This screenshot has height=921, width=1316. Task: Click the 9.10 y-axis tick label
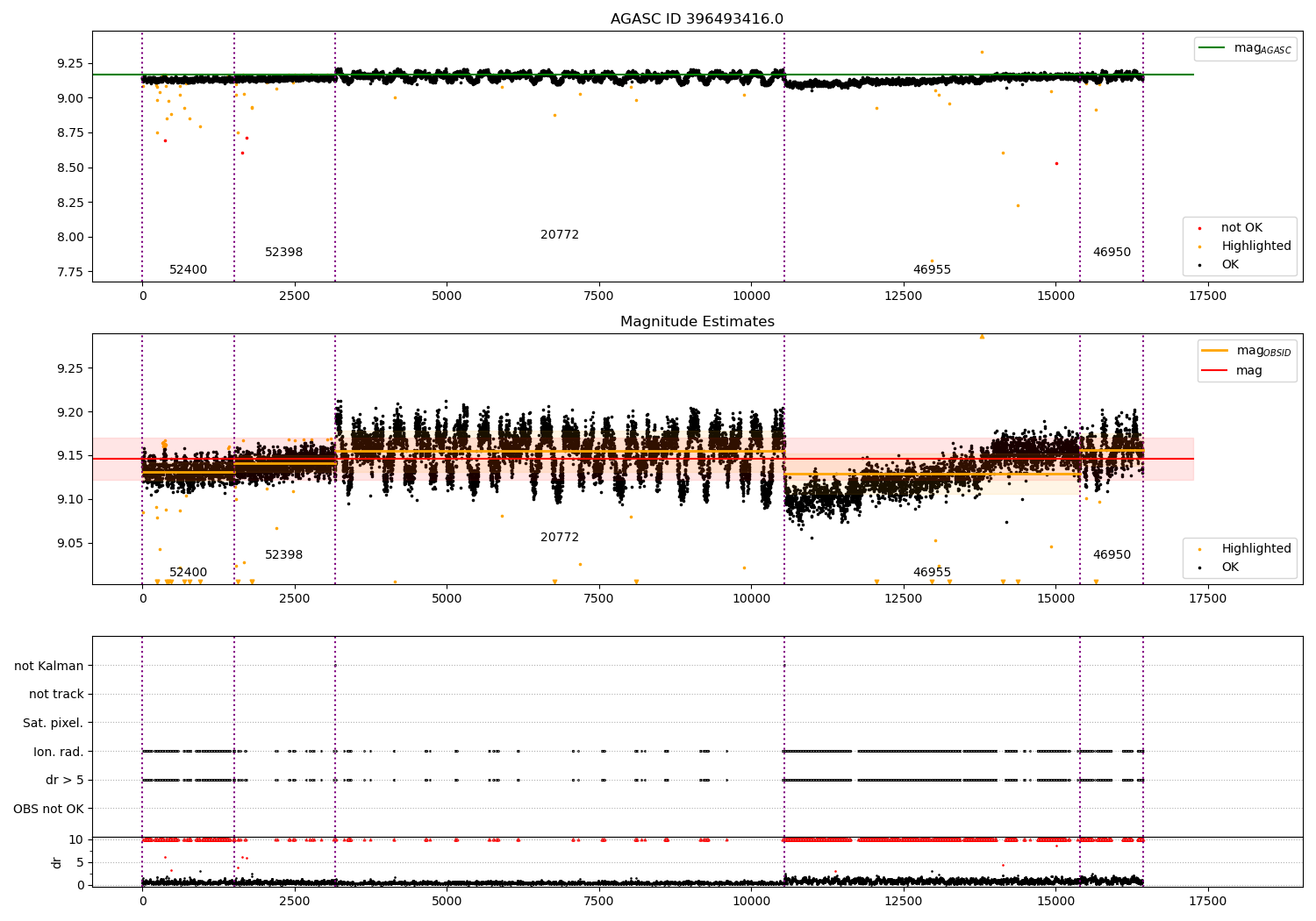[69, 500]
